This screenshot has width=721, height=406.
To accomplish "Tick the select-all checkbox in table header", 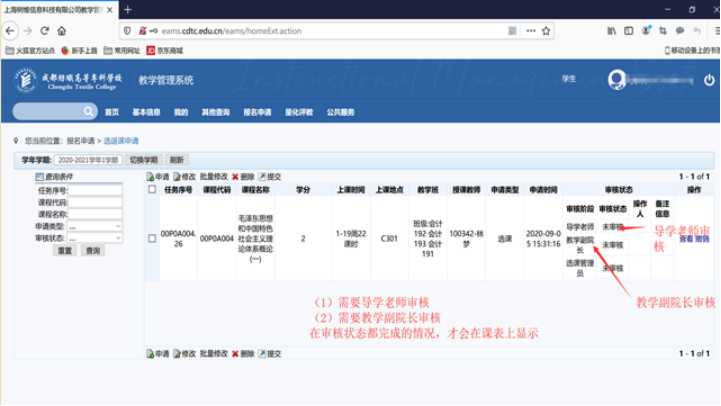I will [x=152, y=189].
